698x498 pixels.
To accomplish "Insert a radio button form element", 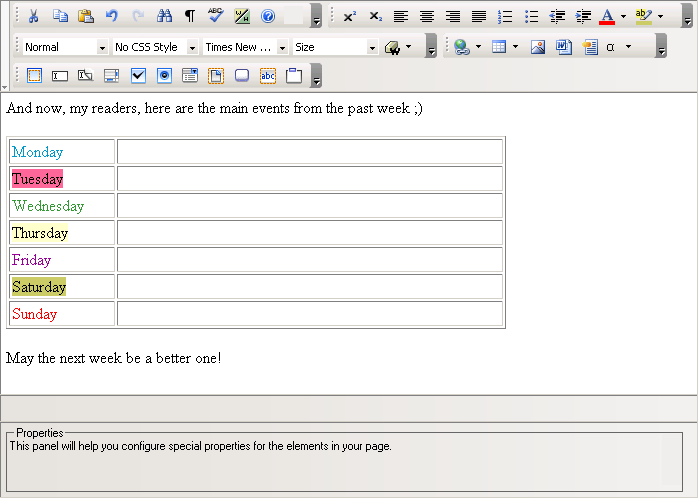I will click(x=165, y=75).
